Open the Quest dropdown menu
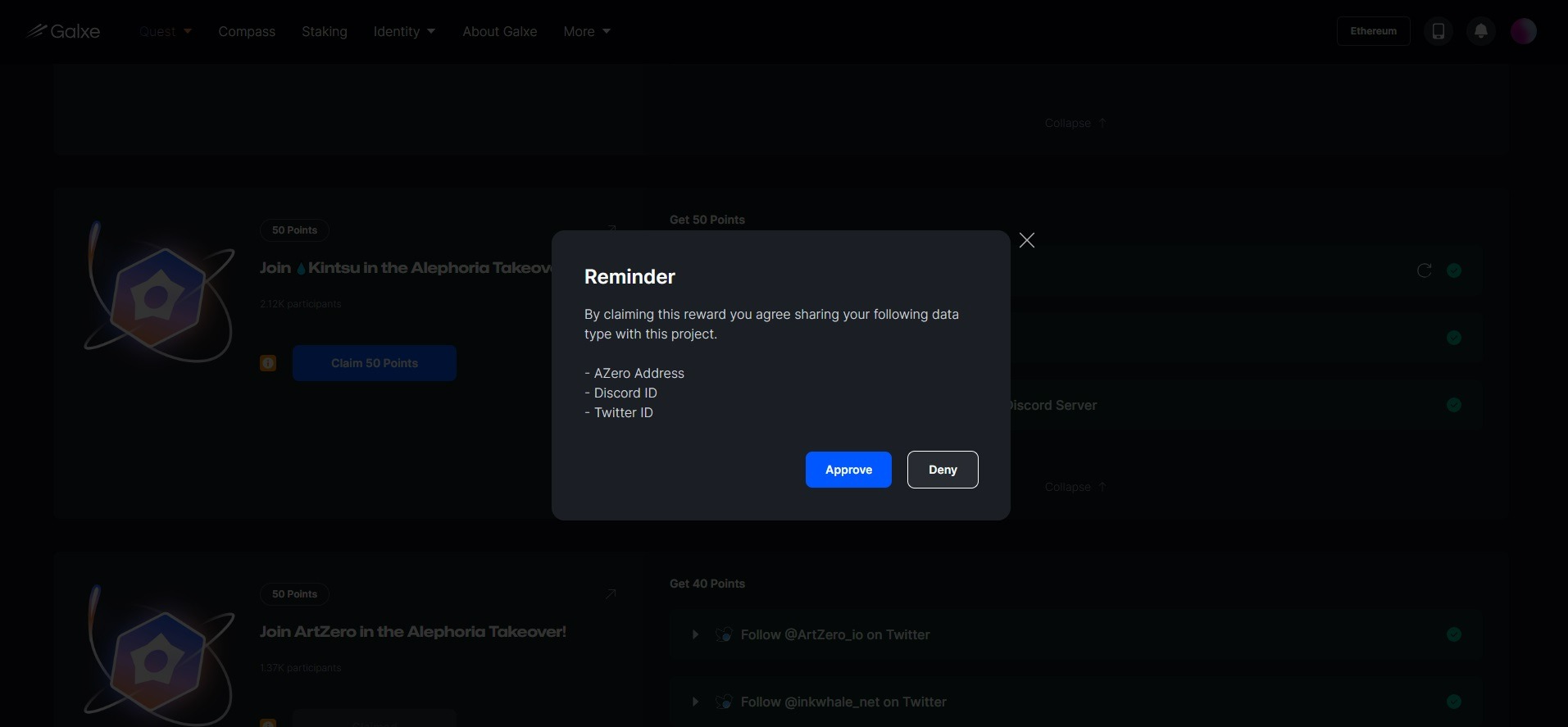The width and height of the screenshot is (1568, 727). (166, 31)
